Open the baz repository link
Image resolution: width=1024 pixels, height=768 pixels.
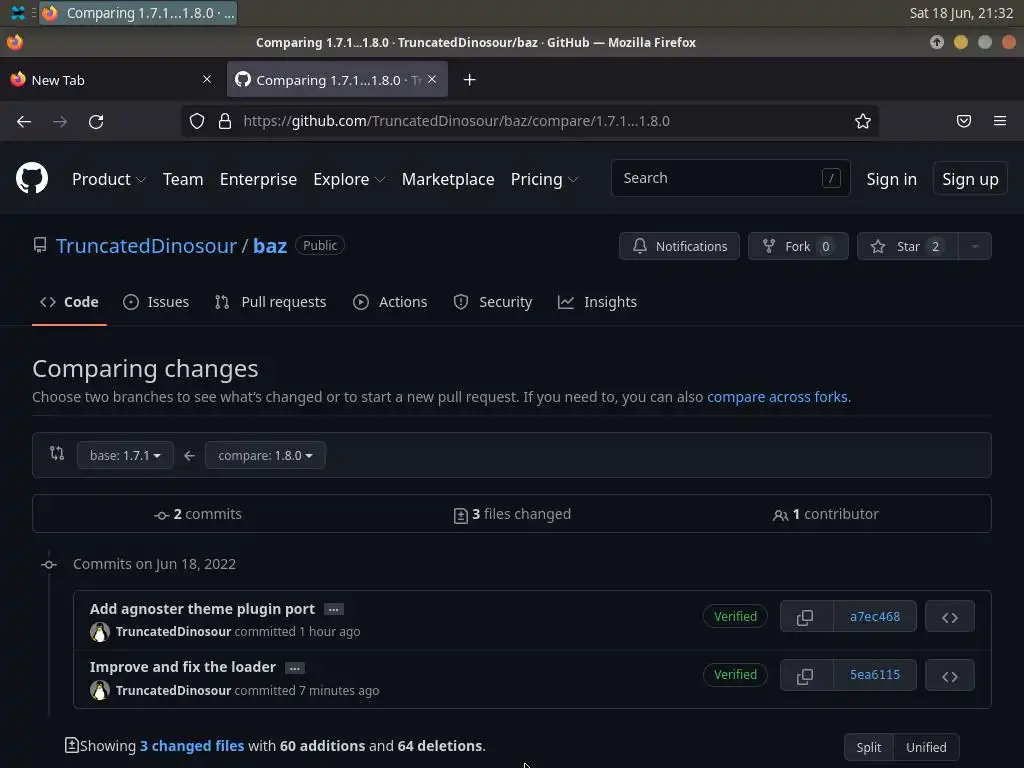[x=270, y=246]
